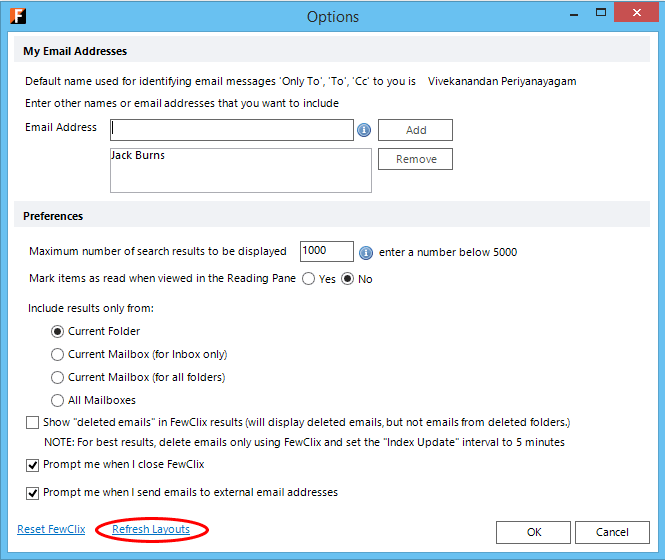
Task: Close the Options dialog with X
Action: tap(636, 12)
